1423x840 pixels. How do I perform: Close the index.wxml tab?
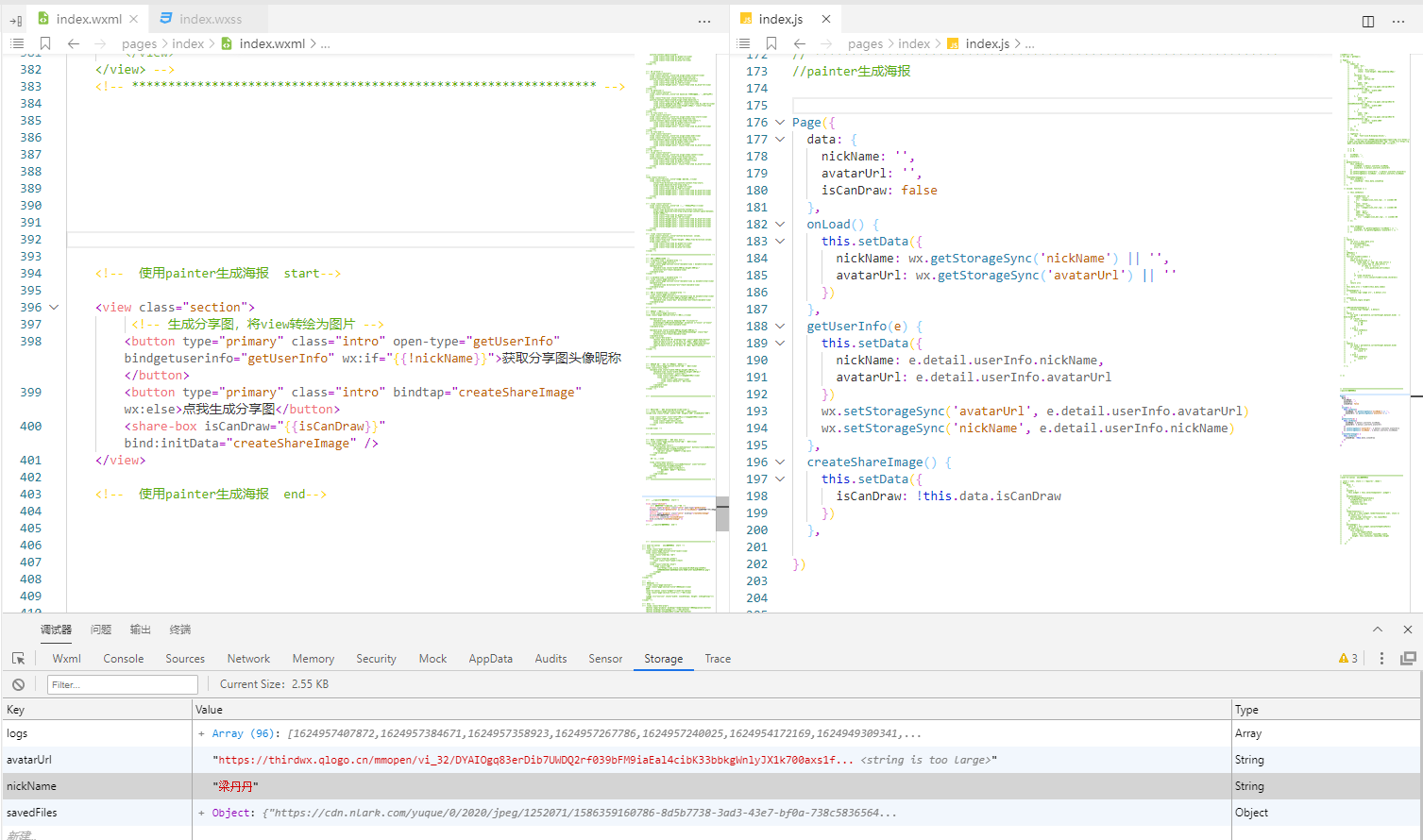click(133, 19)
